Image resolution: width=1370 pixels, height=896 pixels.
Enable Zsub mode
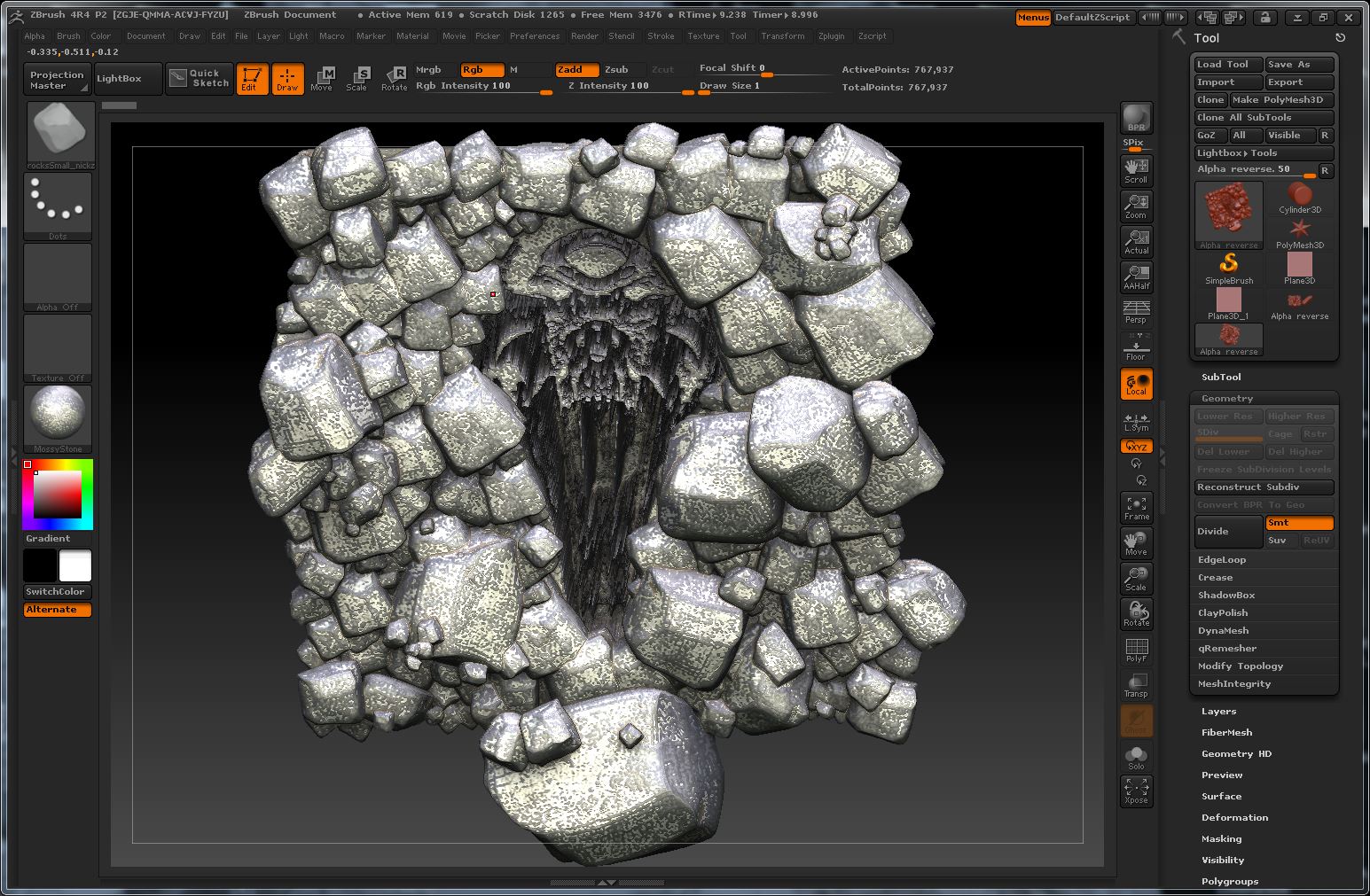click(622, 69)
